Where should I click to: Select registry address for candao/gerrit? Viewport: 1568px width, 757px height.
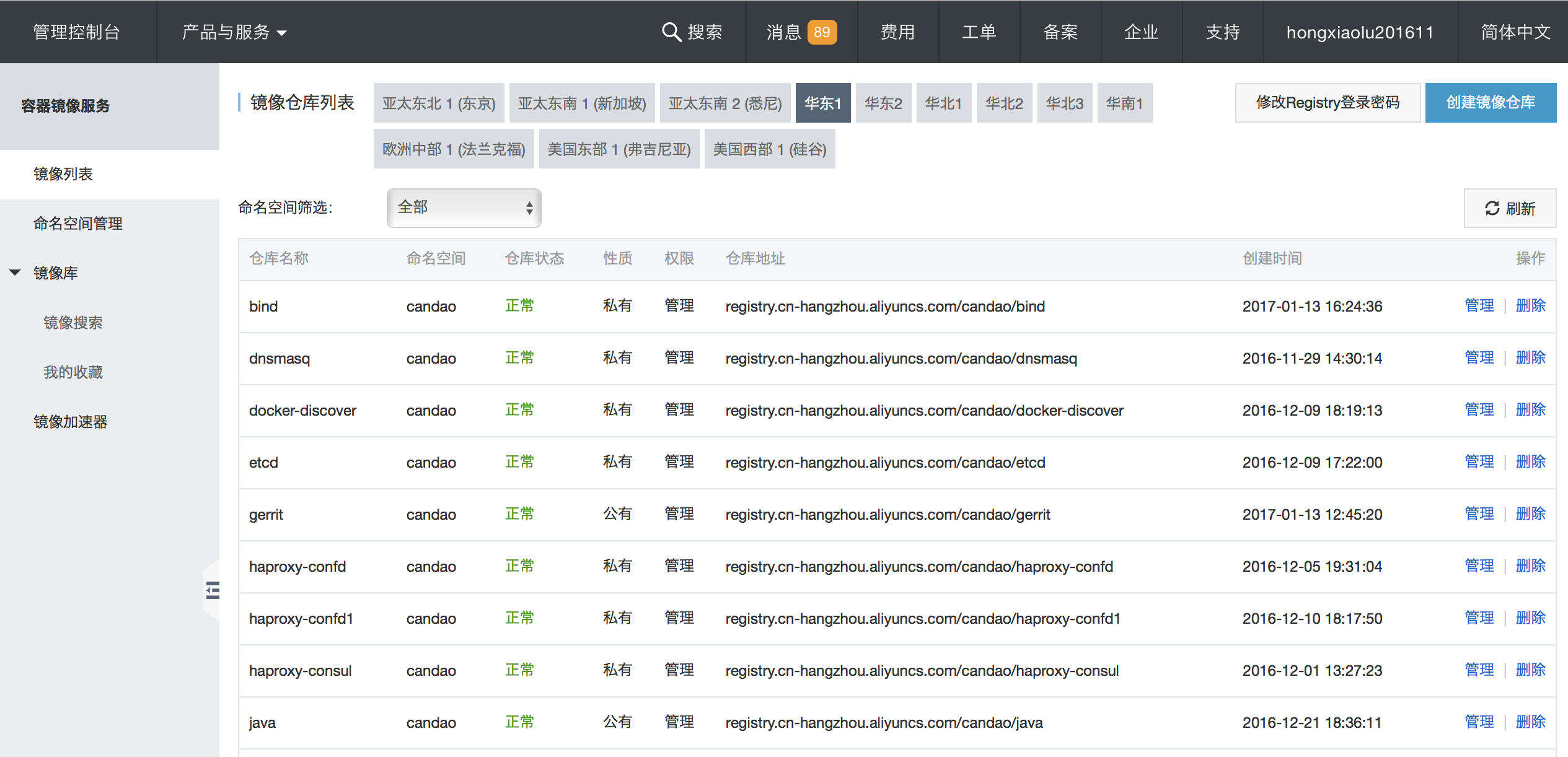click(888, 514)
